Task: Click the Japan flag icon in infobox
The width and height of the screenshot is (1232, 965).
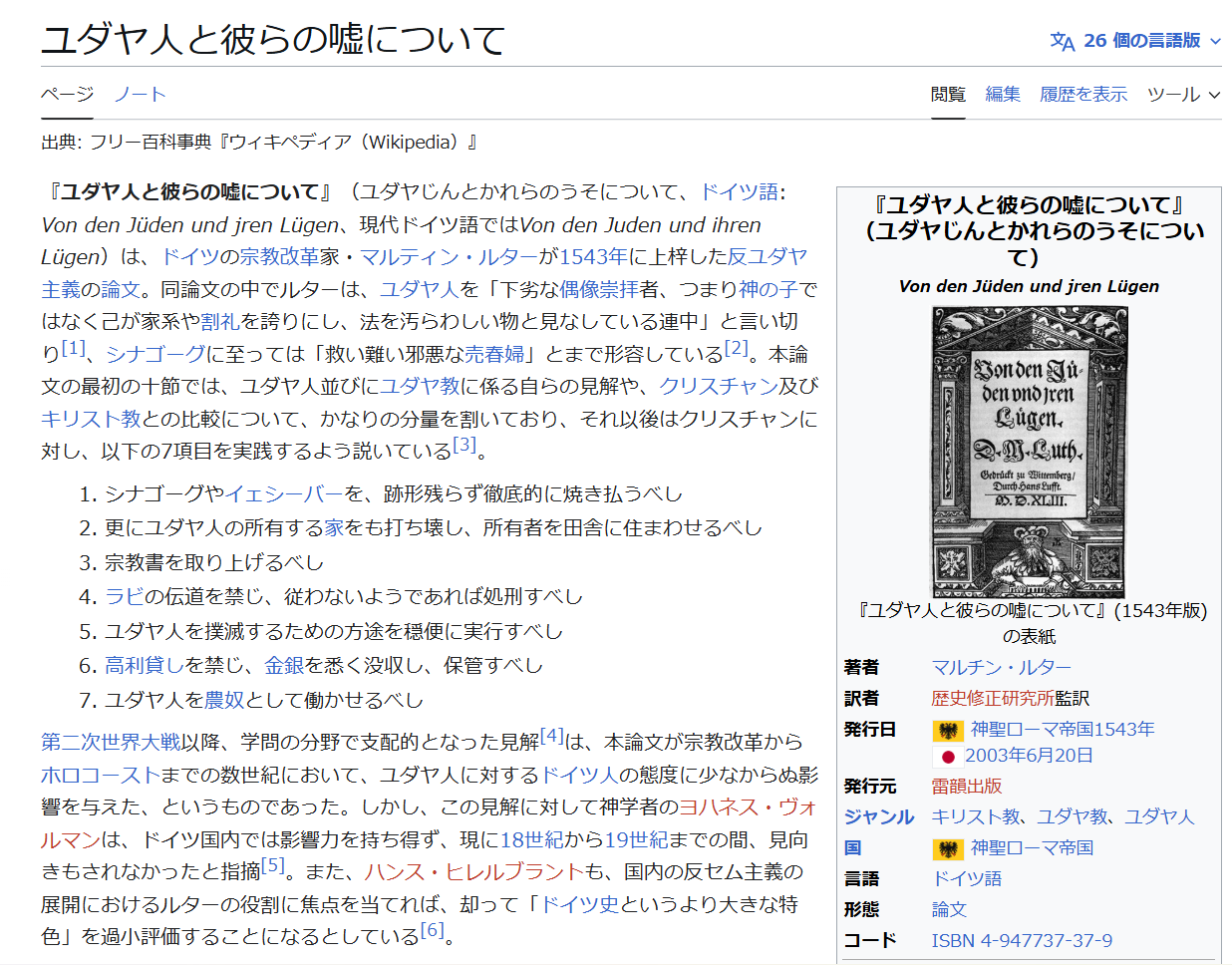Action: point(947,757)
